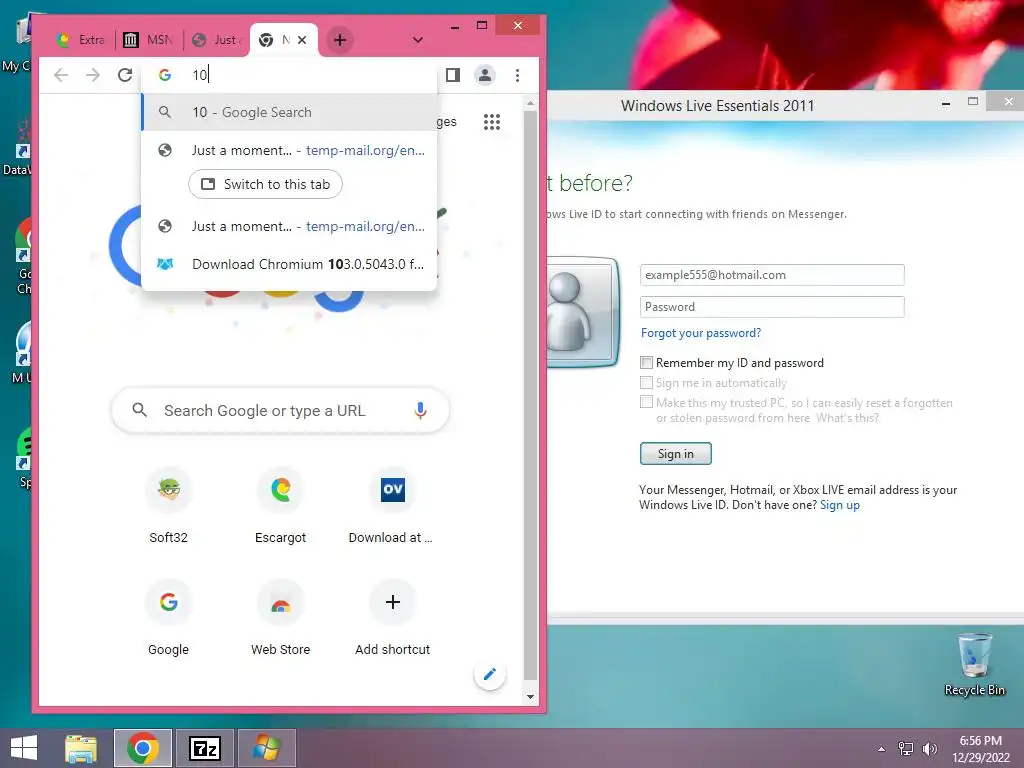The width and height of the screenshot is (1024, 768).
Task: Open the Escargot shortcut
Action: [x=280, y=506]
